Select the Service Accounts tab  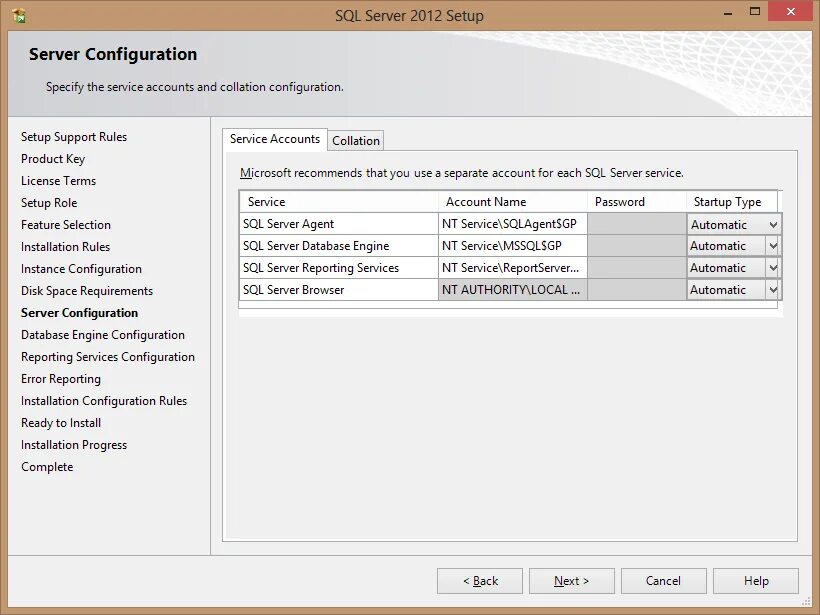tap(275, 139)
